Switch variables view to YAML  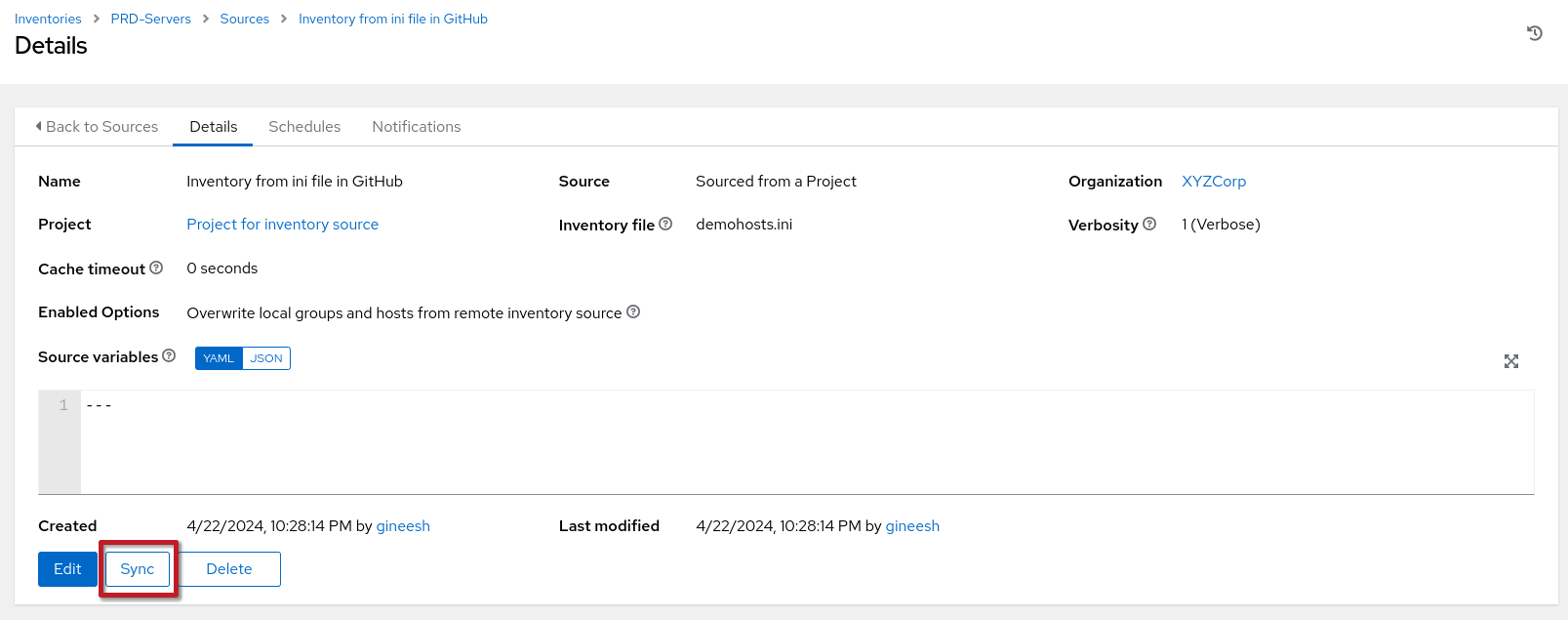(x=219, y=358)
